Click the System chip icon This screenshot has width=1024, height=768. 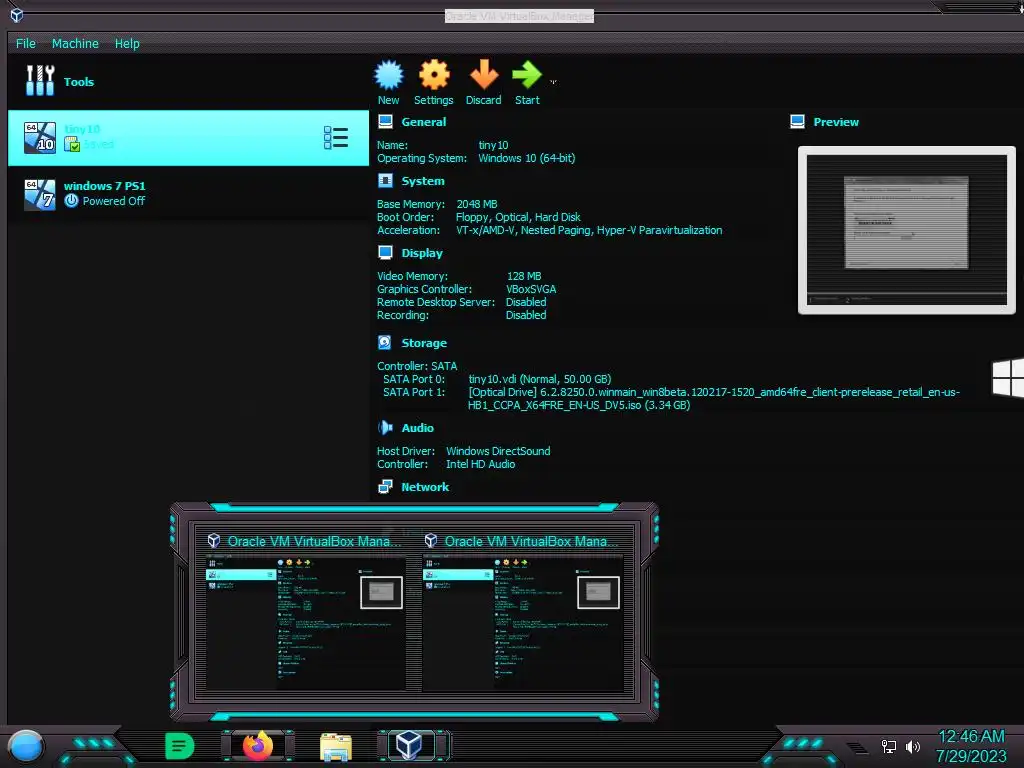tap(385, 181)
